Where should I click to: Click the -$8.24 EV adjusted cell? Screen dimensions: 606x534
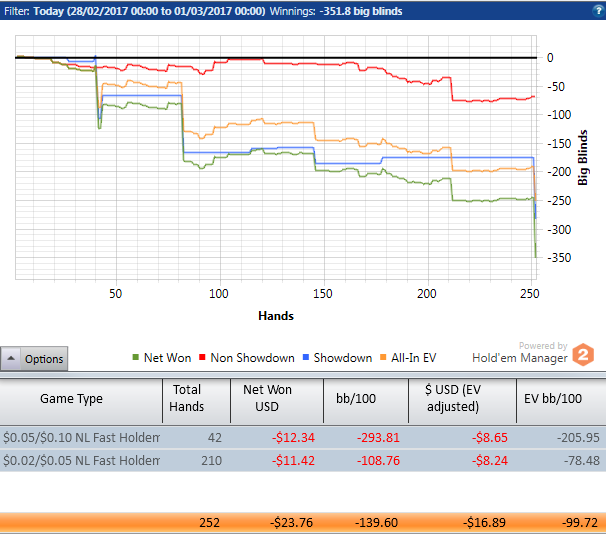[490, 461]
